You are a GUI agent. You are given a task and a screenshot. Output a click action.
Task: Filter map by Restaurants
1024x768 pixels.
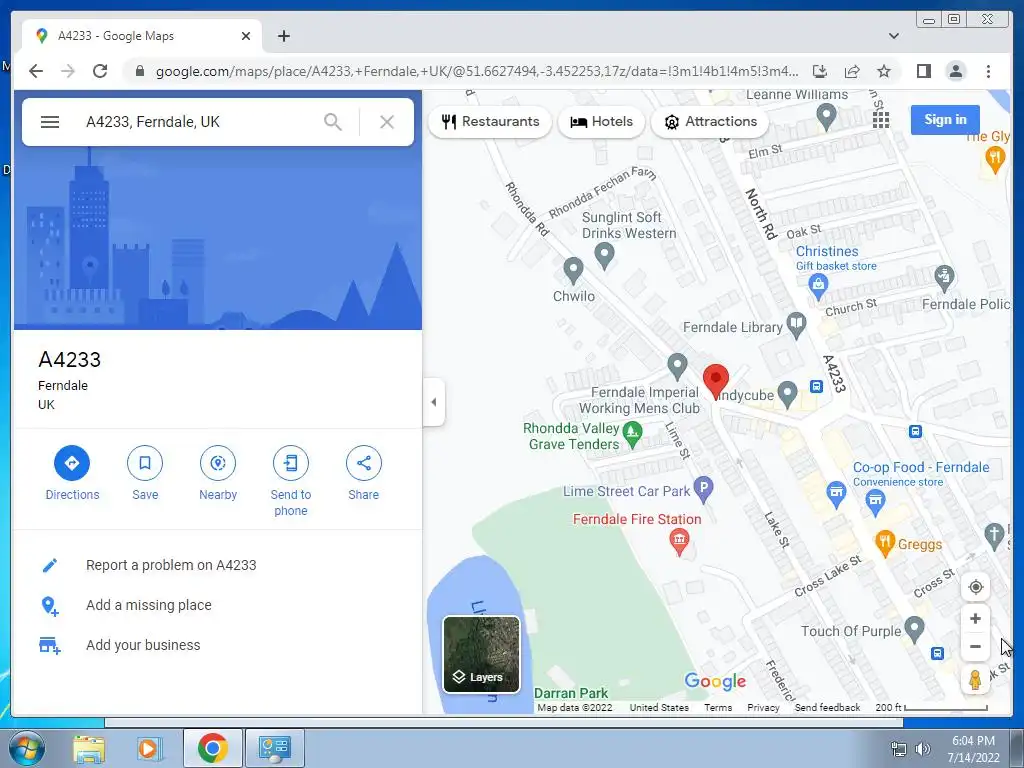click(490, 121)
